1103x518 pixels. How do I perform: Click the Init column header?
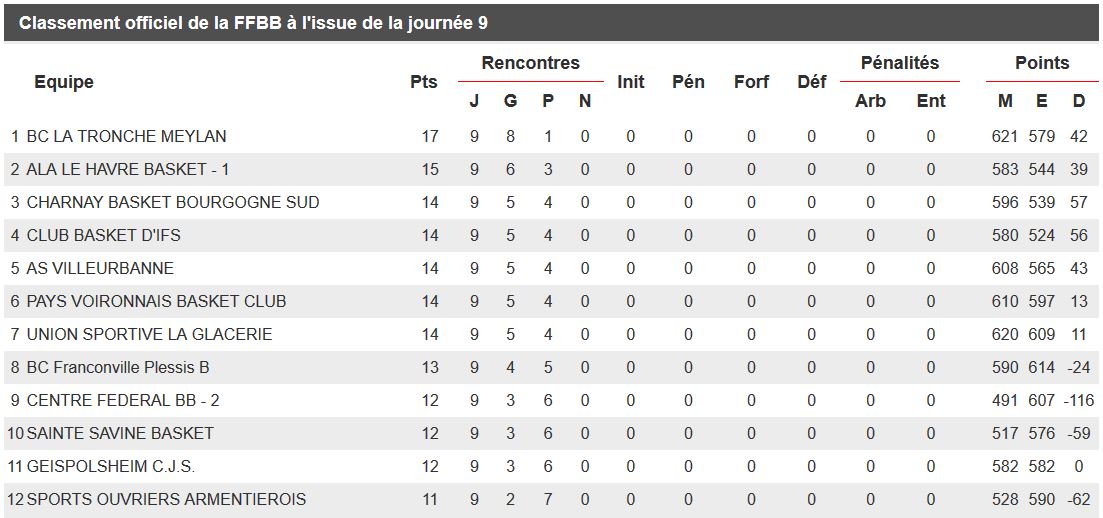click(631, 82)
